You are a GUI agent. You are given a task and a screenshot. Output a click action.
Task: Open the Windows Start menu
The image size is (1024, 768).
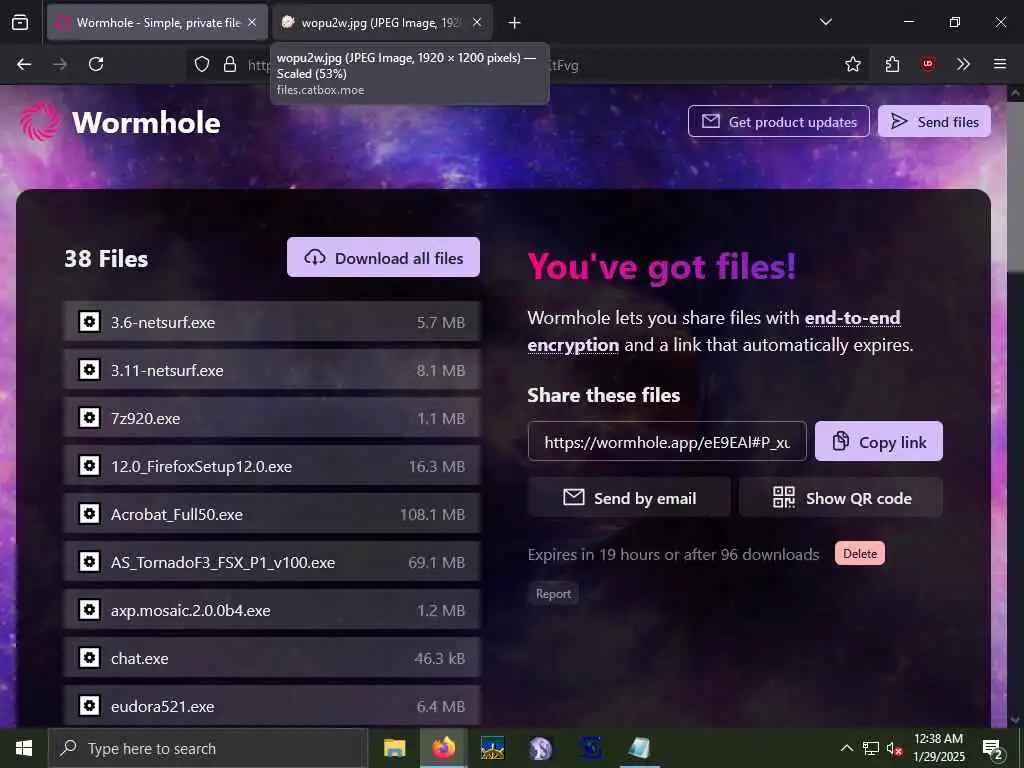point(24,748)
